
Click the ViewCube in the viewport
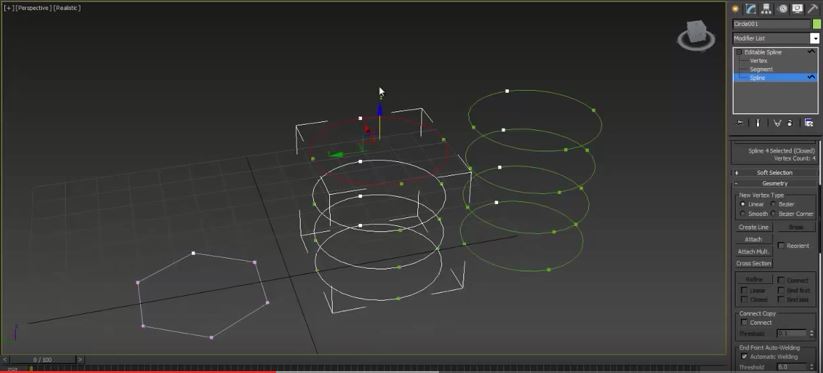(696, 35)
